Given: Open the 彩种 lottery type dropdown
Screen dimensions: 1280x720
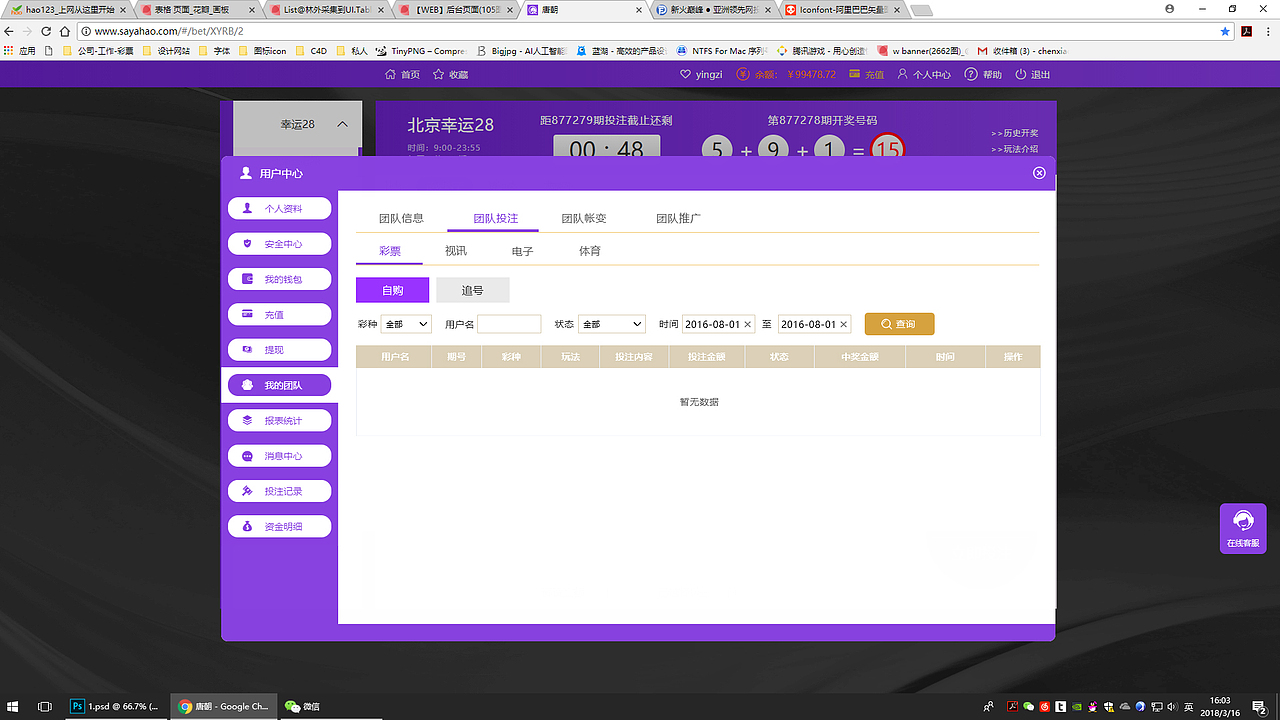Looking at the screenshot, I should click(404, 323).
